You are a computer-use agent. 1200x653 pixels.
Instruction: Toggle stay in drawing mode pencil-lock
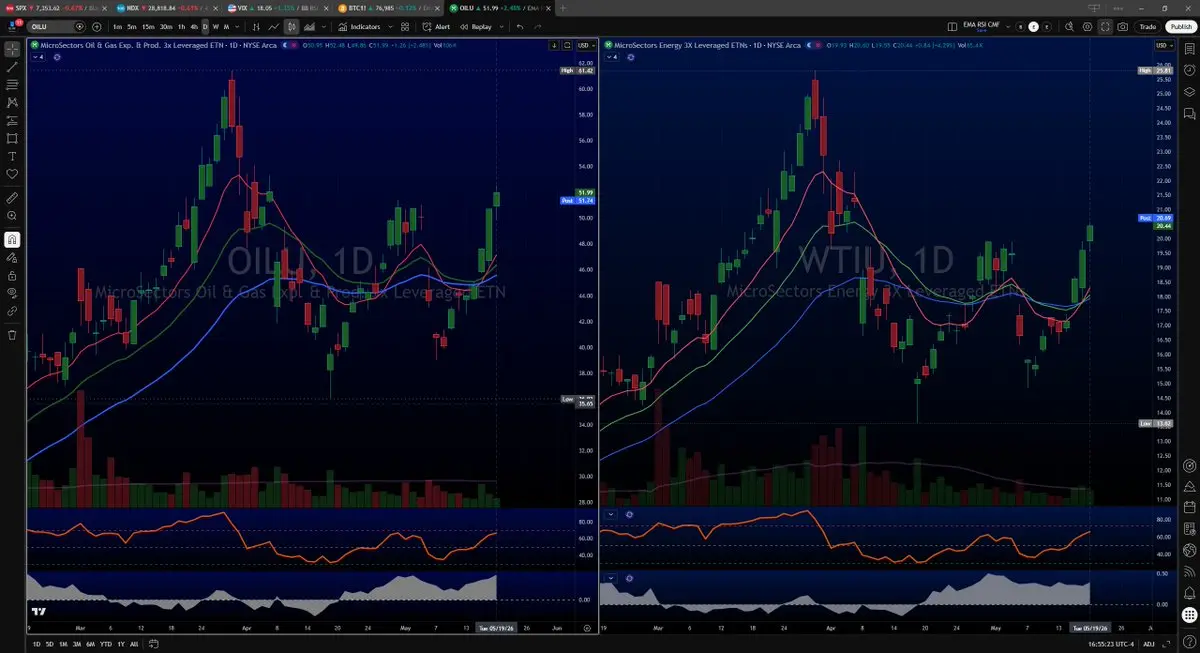(x=12, y=257)
